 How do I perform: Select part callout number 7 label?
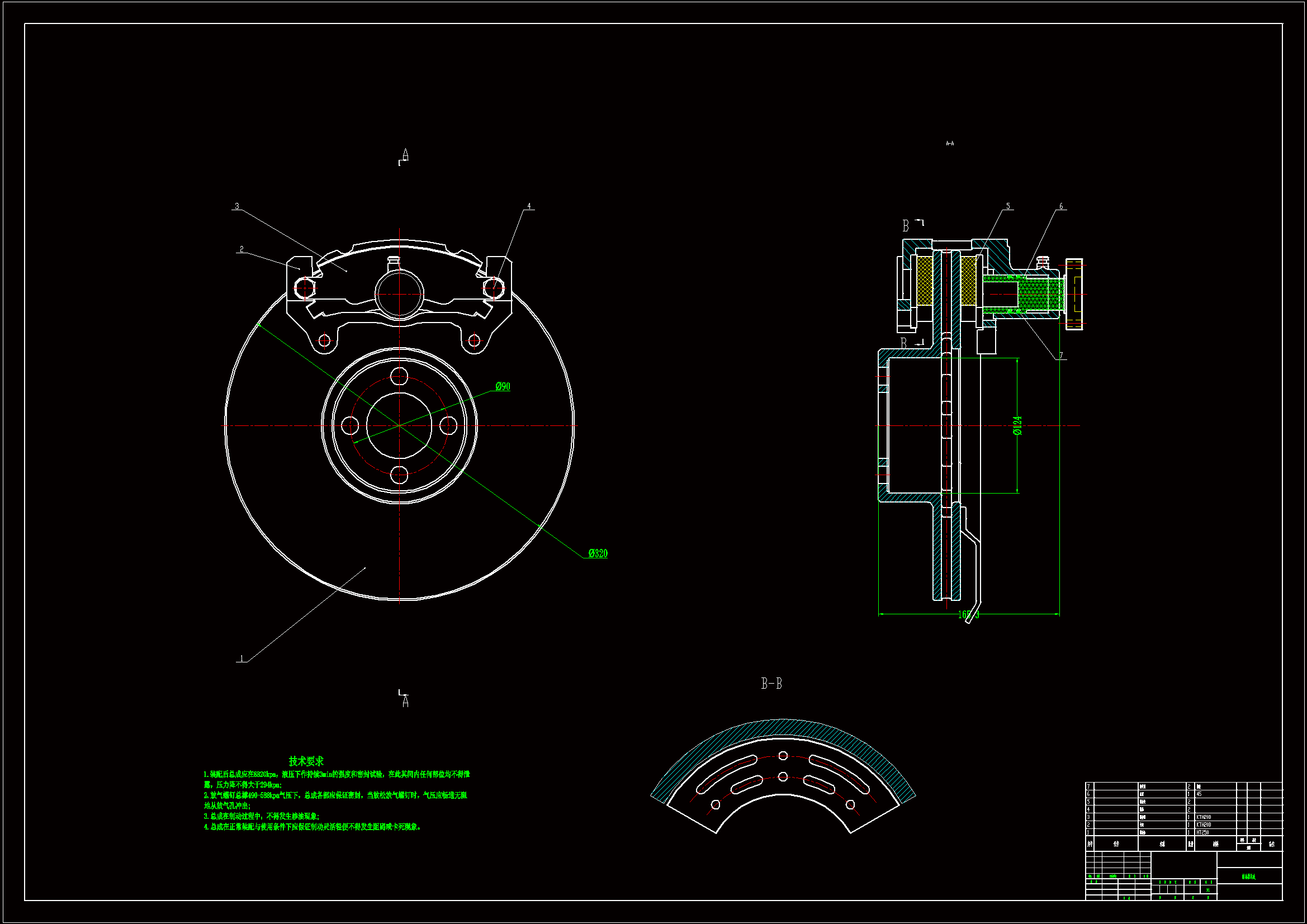point(1060,356)
